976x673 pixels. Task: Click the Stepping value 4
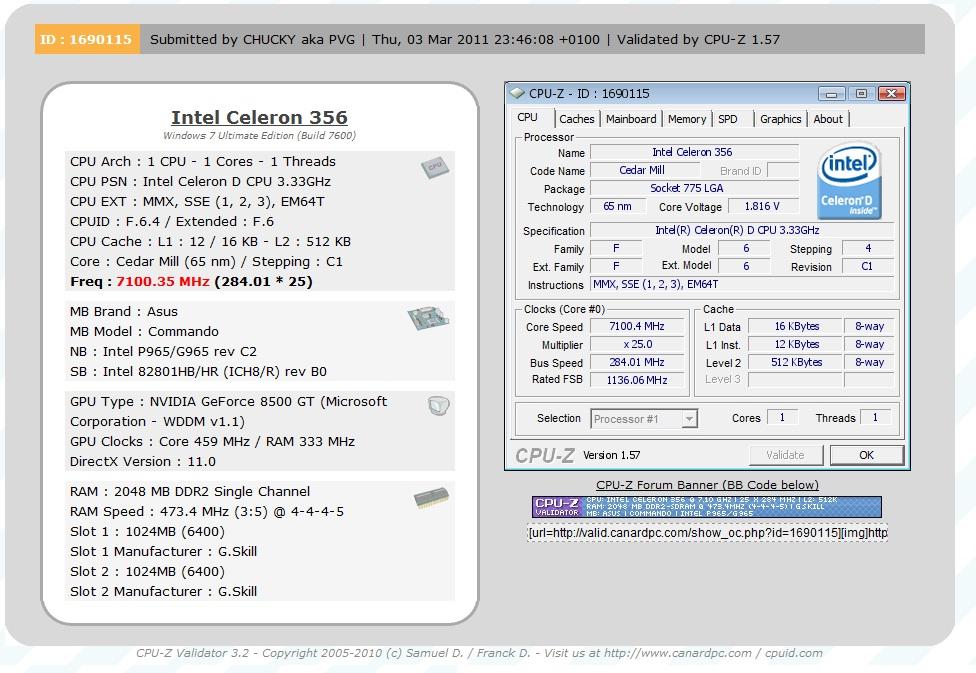pyautogui.click(x=868, y=248)
